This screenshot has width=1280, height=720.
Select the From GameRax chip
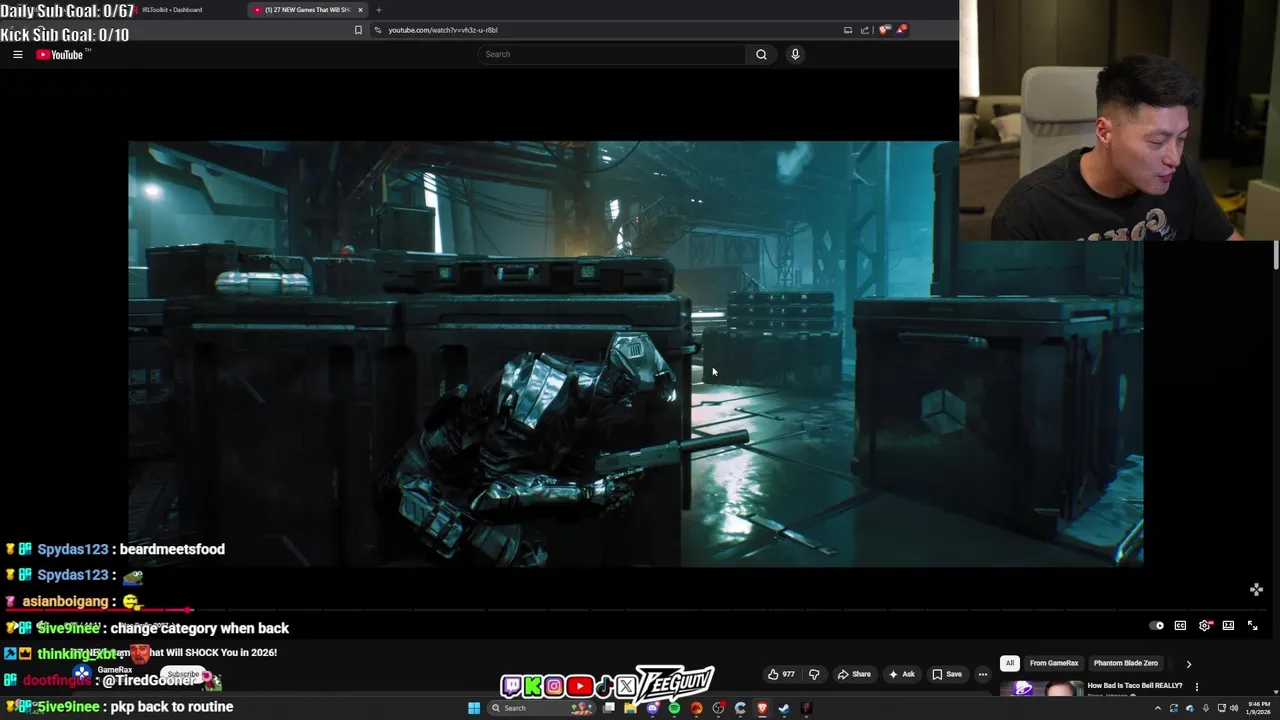(1054, 663)
